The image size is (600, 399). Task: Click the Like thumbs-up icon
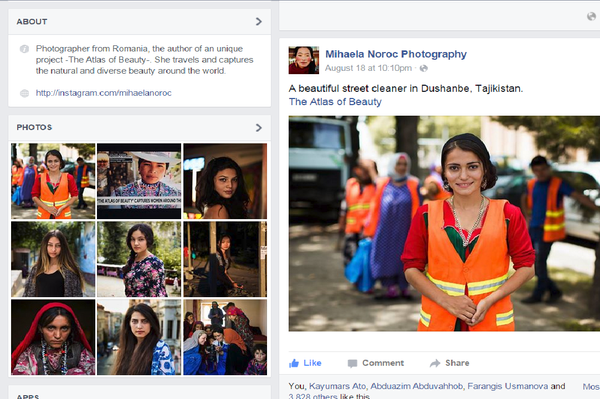pos(294,363)
